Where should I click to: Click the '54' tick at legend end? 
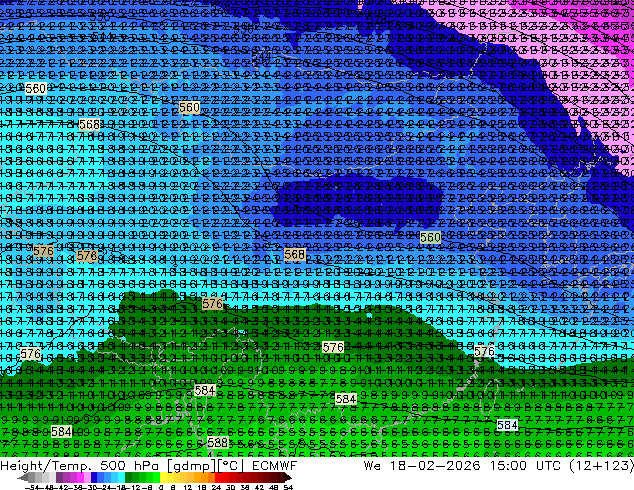288,488
